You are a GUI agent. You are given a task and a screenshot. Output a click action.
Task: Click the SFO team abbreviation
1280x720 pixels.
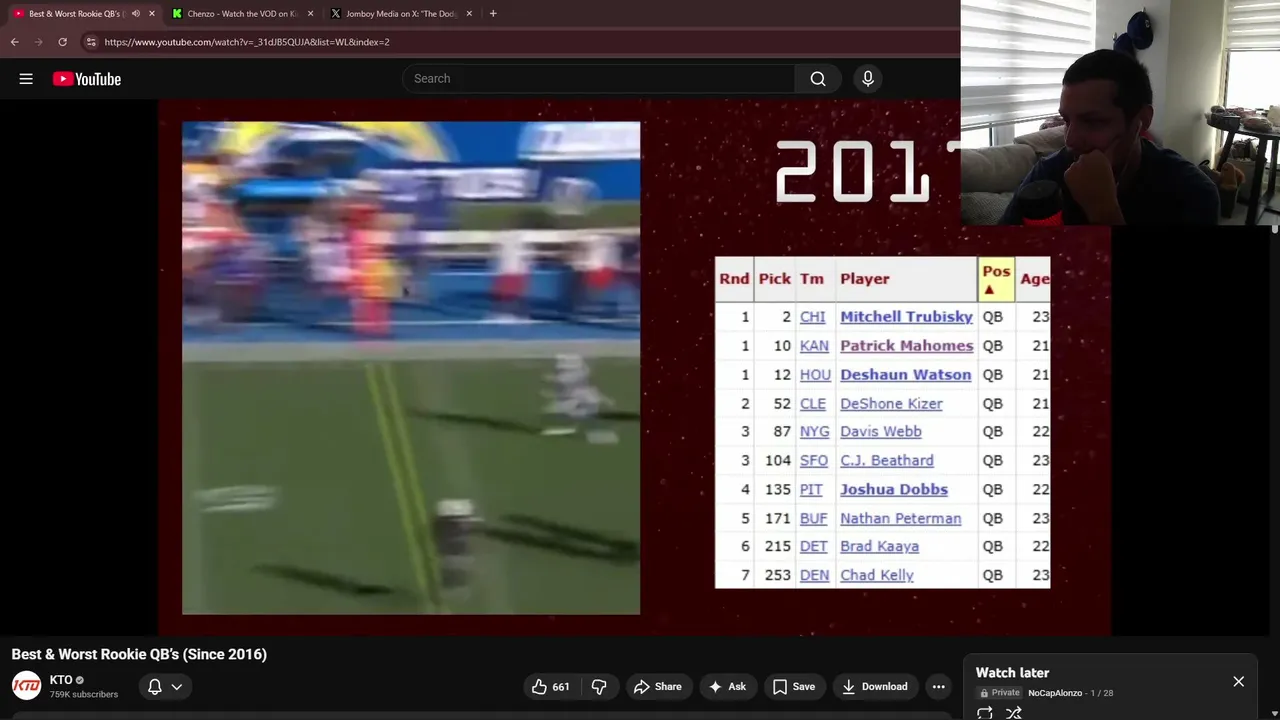click(813, 461)
